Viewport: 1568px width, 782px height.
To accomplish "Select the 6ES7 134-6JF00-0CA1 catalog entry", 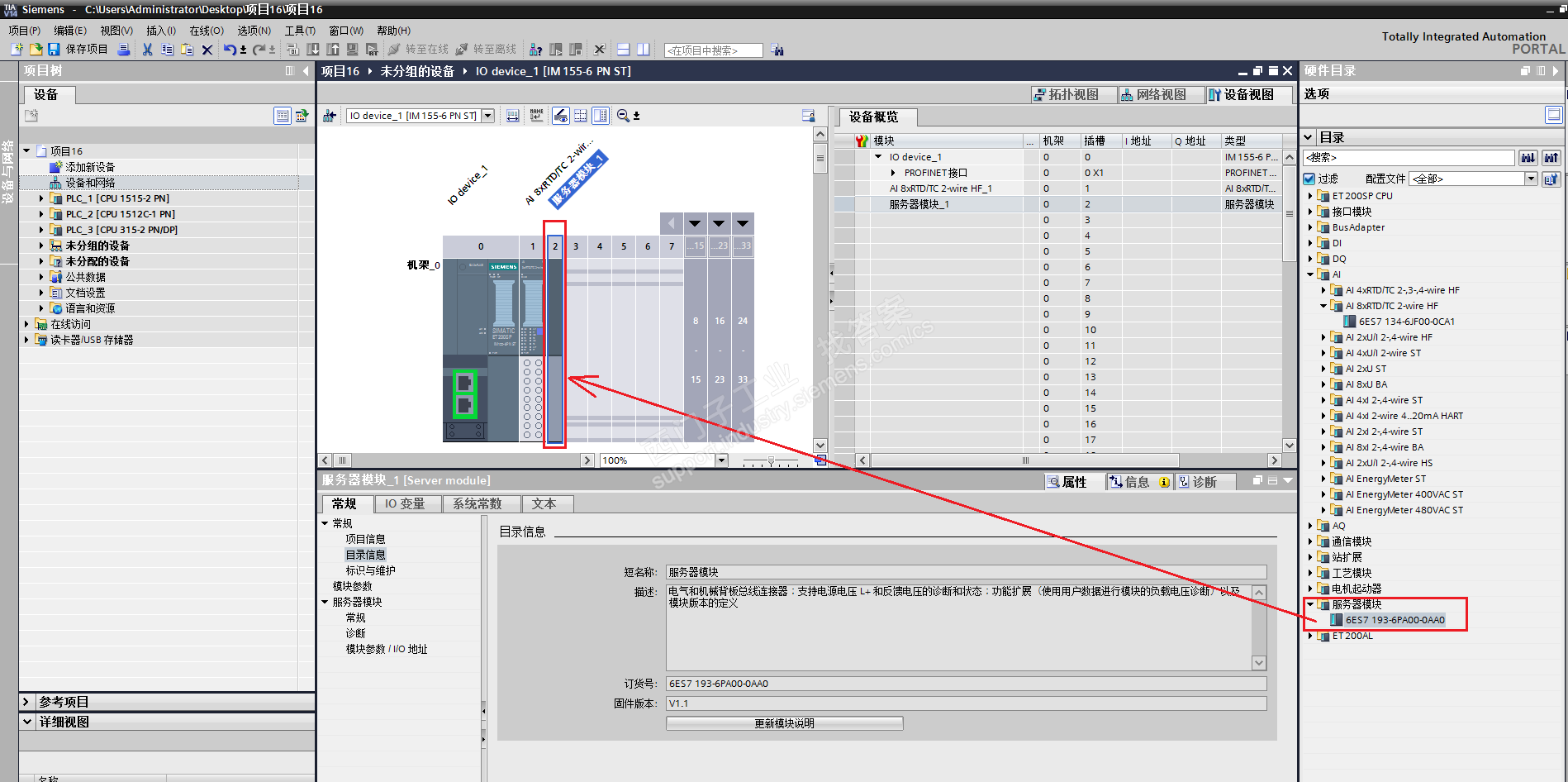I will click(1406, 322).
